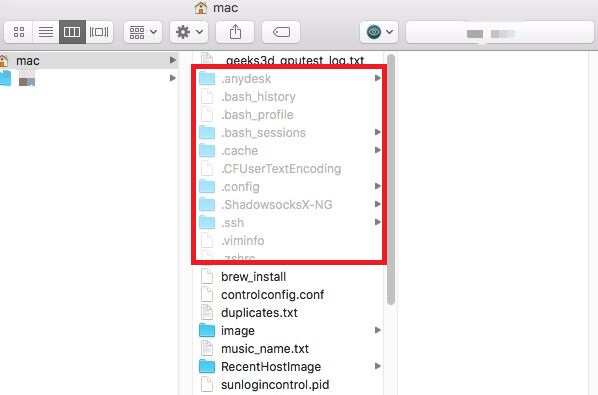Click the .anydesk folder icon
The image size is (598, 395).
coord(207,79)
